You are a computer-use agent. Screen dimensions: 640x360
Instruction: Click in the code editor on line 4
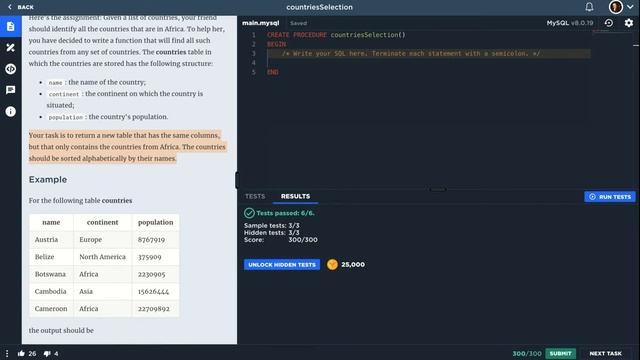(429, 63)
